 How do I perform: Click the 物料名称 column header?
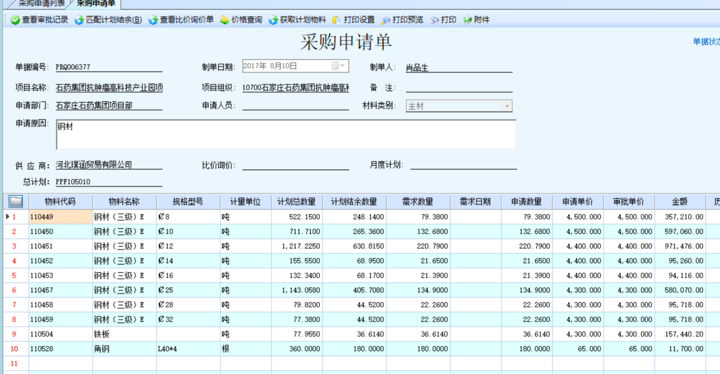tap(124, 201)
